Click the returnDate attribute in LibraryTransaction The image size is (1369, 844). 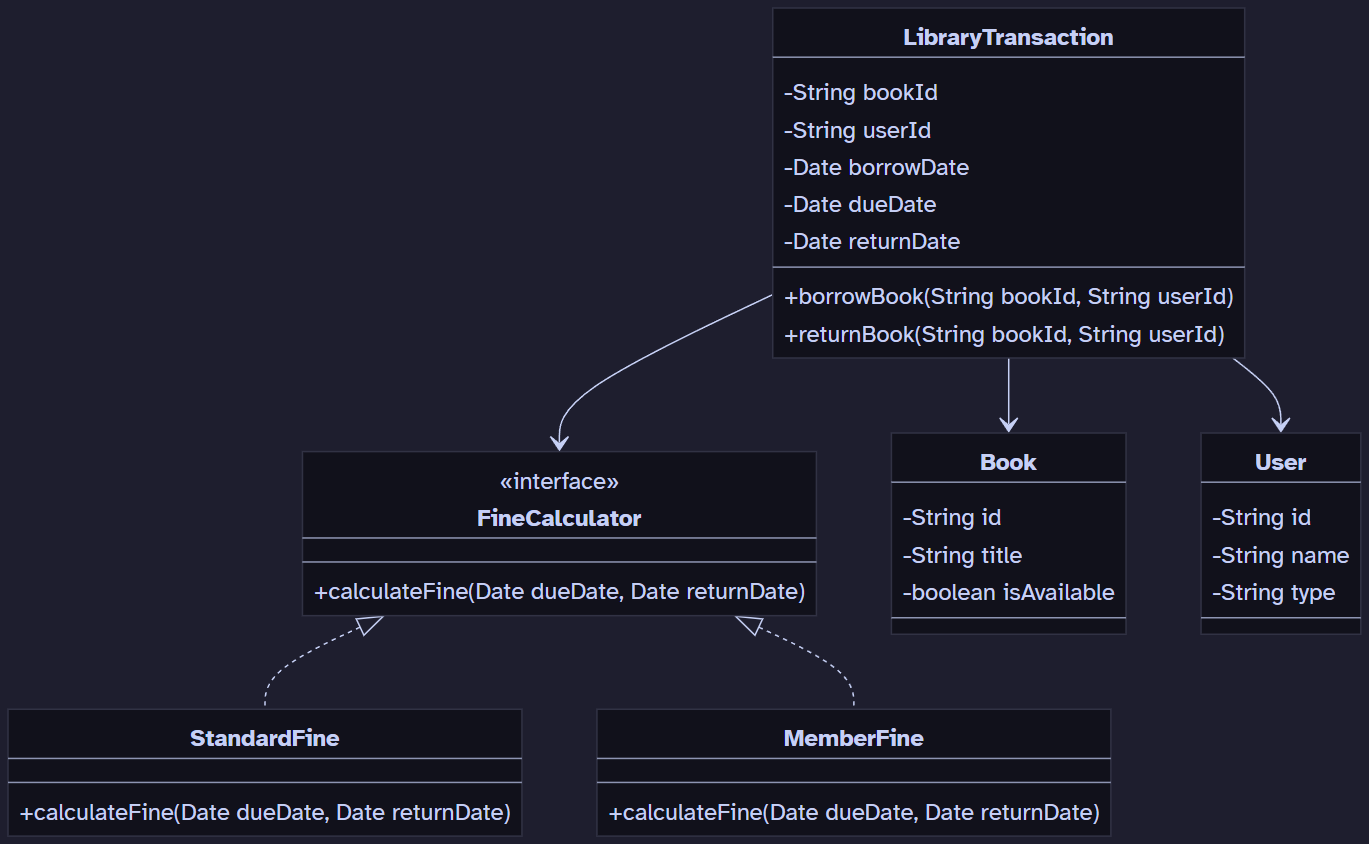[x=872, y=241]
